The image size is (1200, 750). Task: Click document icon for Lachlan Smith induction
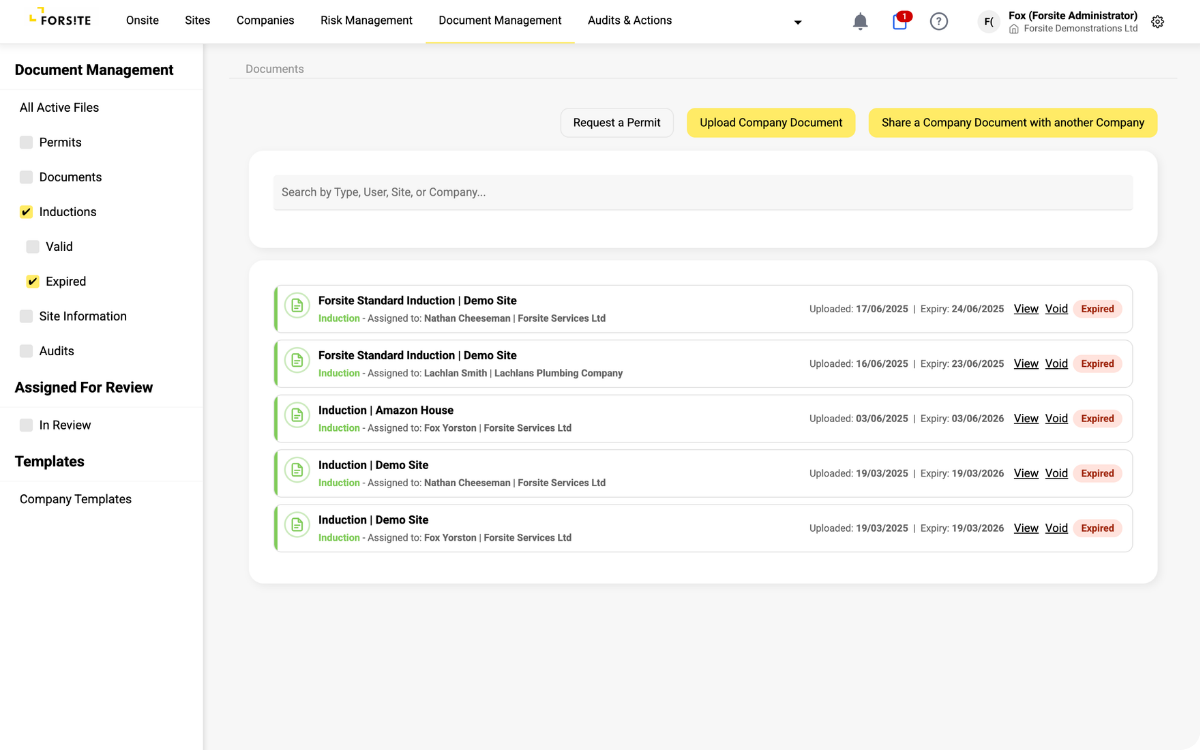tap(296, 360)
